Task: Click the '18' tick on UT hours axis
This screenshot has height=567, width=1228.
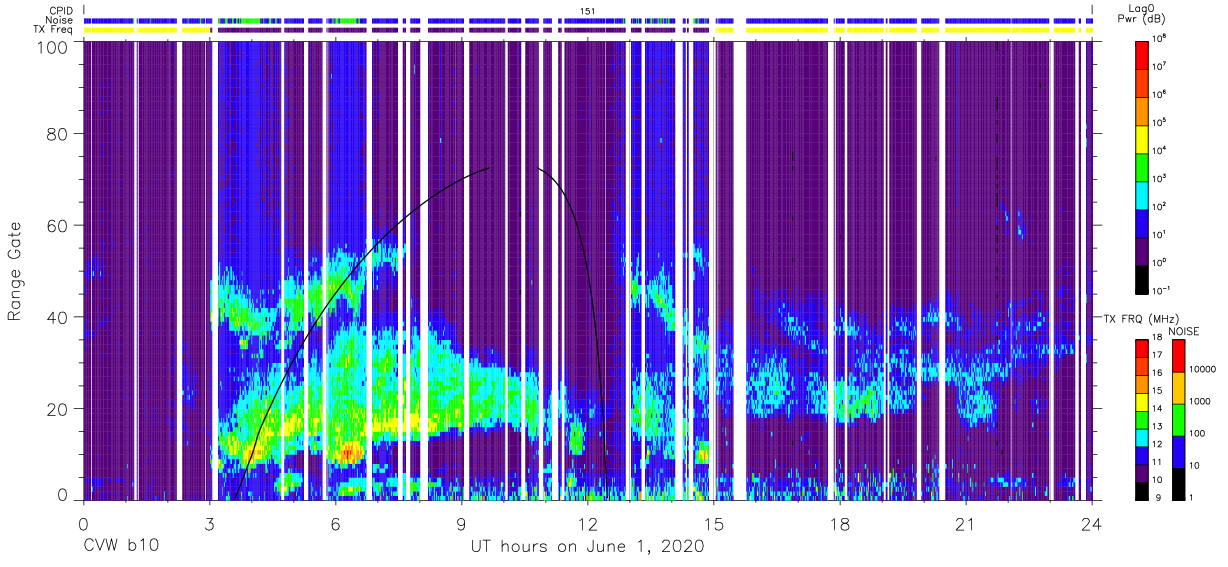Action: (x=840, y=523)
